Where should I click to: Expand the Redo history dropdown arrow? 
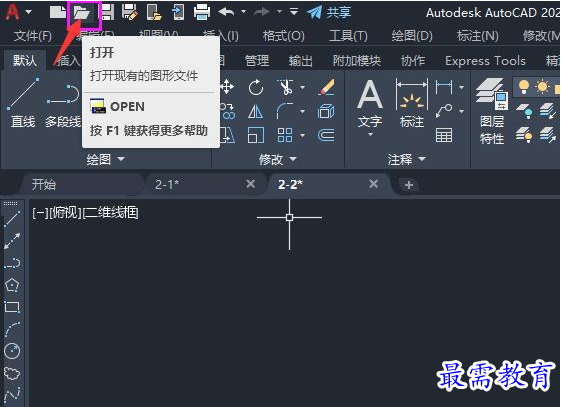click(x=279, y=12)
